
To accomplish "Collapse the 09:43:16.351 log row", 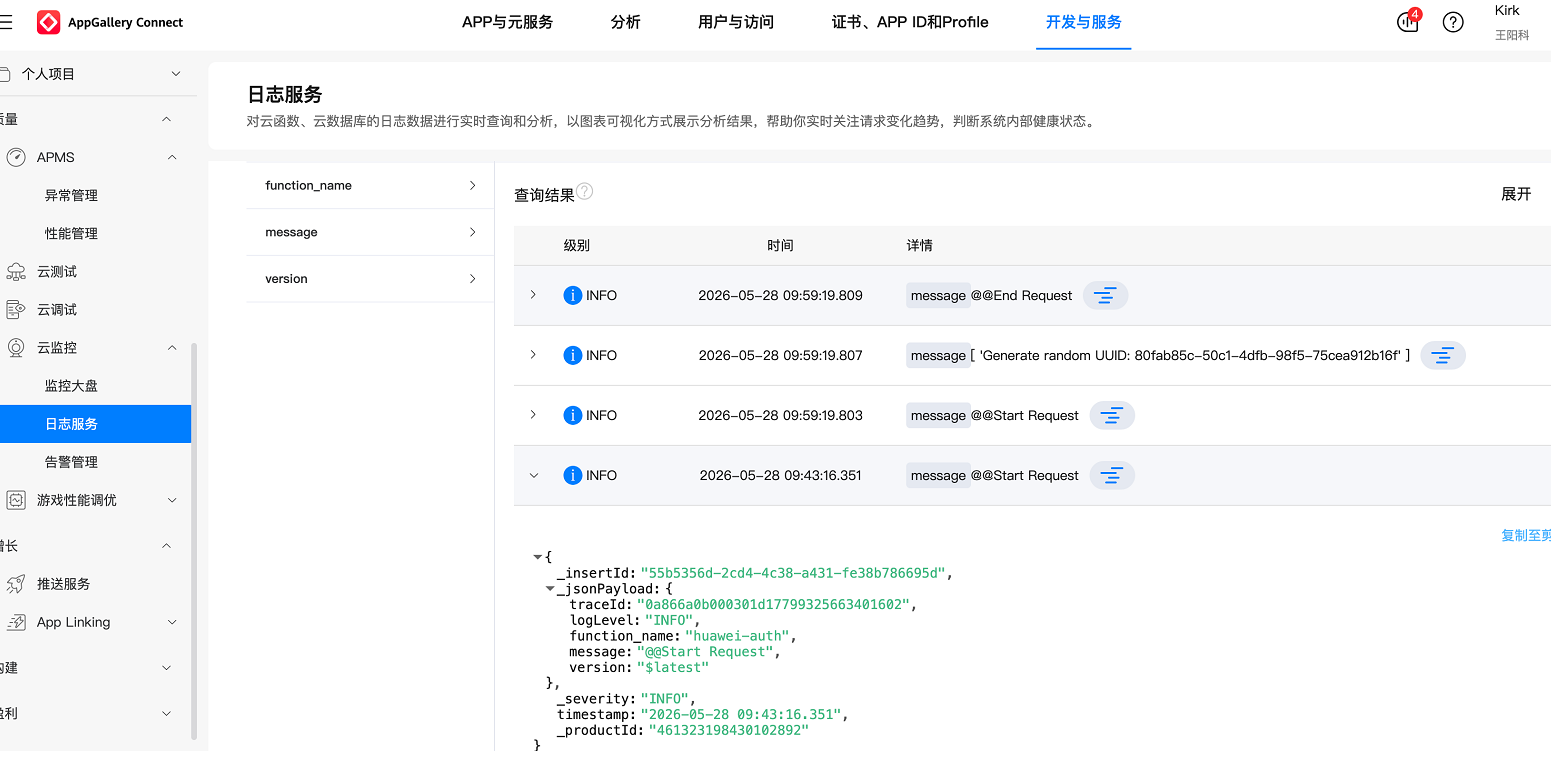I will [x=533, y=475].
